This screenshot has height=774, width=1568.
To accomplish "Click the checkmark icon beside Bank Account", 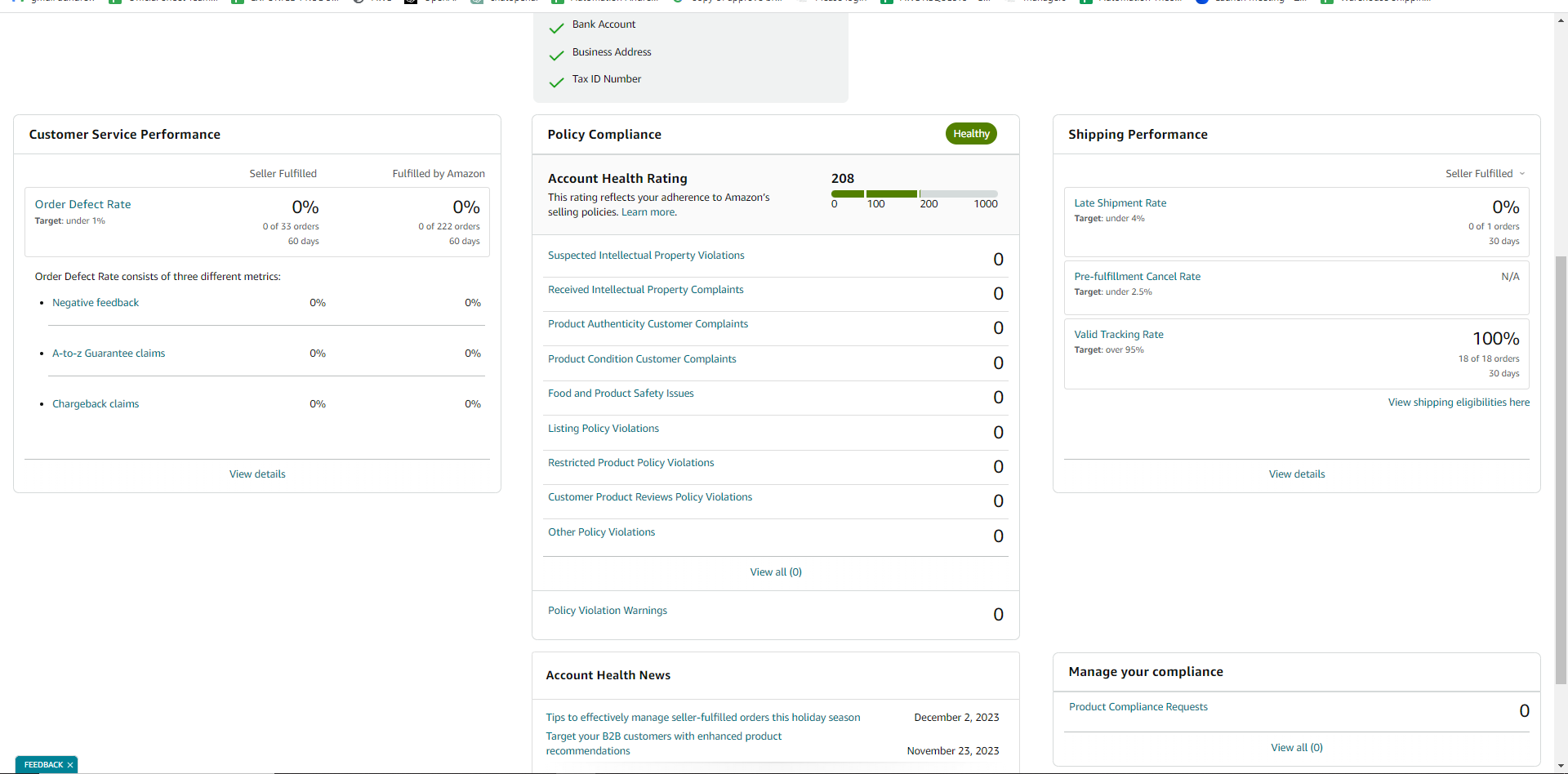I will pyautogui.click(x=557, y=28).
